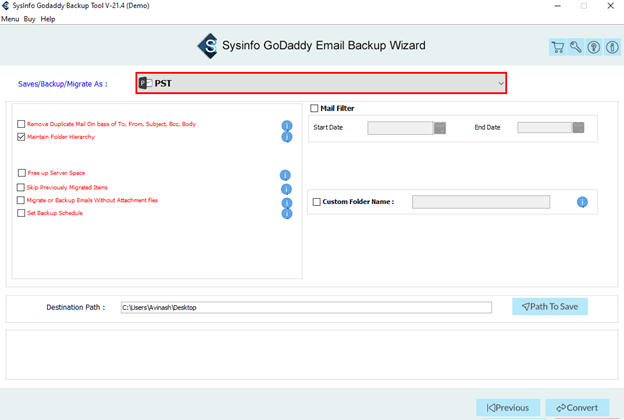Screen dimensions: 624x420
Task: Click the Destination Path field
Action: [306, 307]
